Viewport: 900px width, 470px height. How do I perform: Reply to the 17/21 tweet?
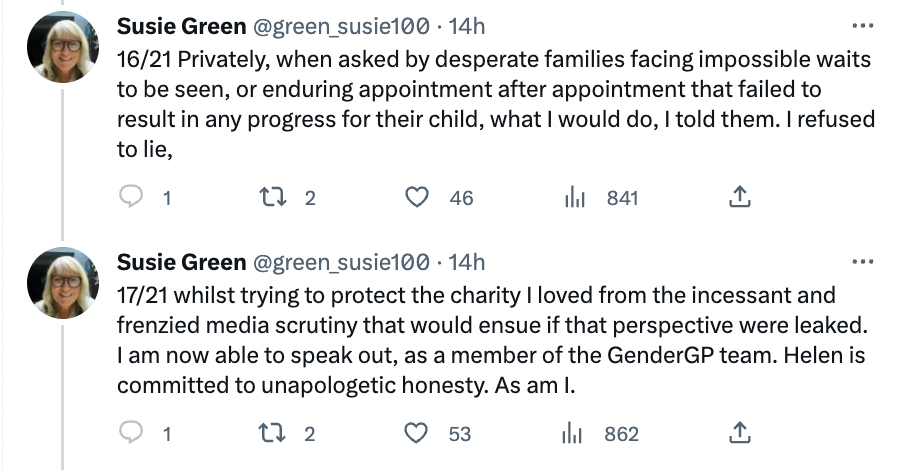tap(131, 433)
